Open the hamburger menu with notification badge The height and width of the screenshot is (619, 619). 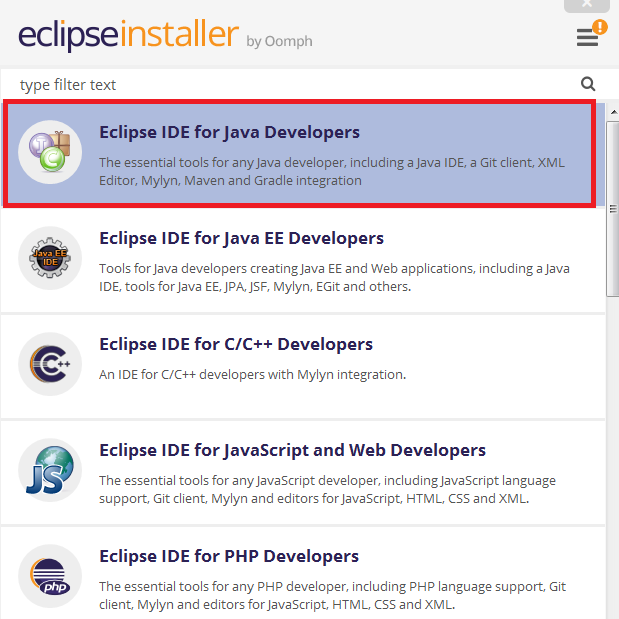(591, 34)
